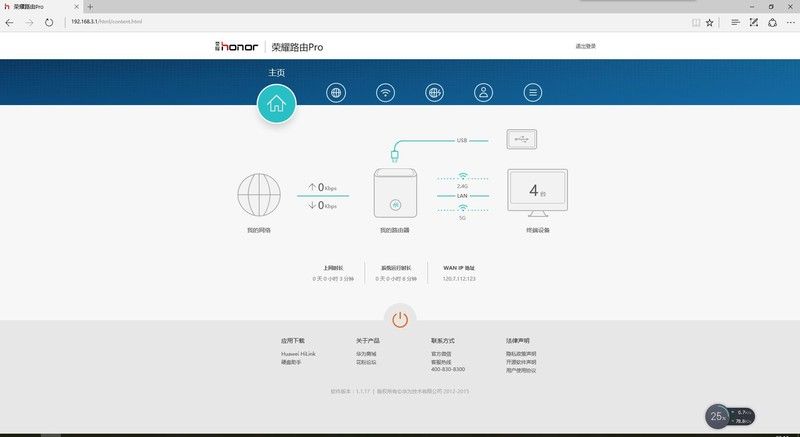The height and width of the screenshot is (437, 800).
Task: Click the orange power/reboot button
Action: pyautogui.click(x=400, y=320)
